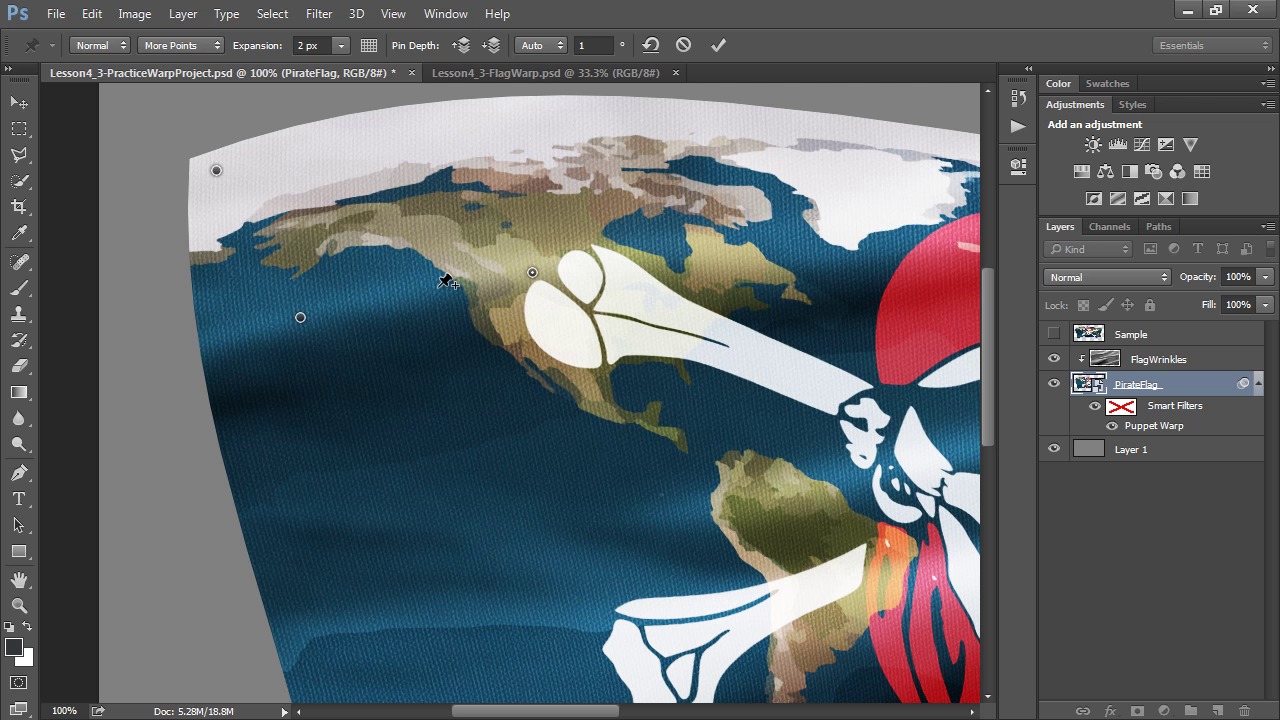Open the Essentials workspace dropdown

point(1211,45)
